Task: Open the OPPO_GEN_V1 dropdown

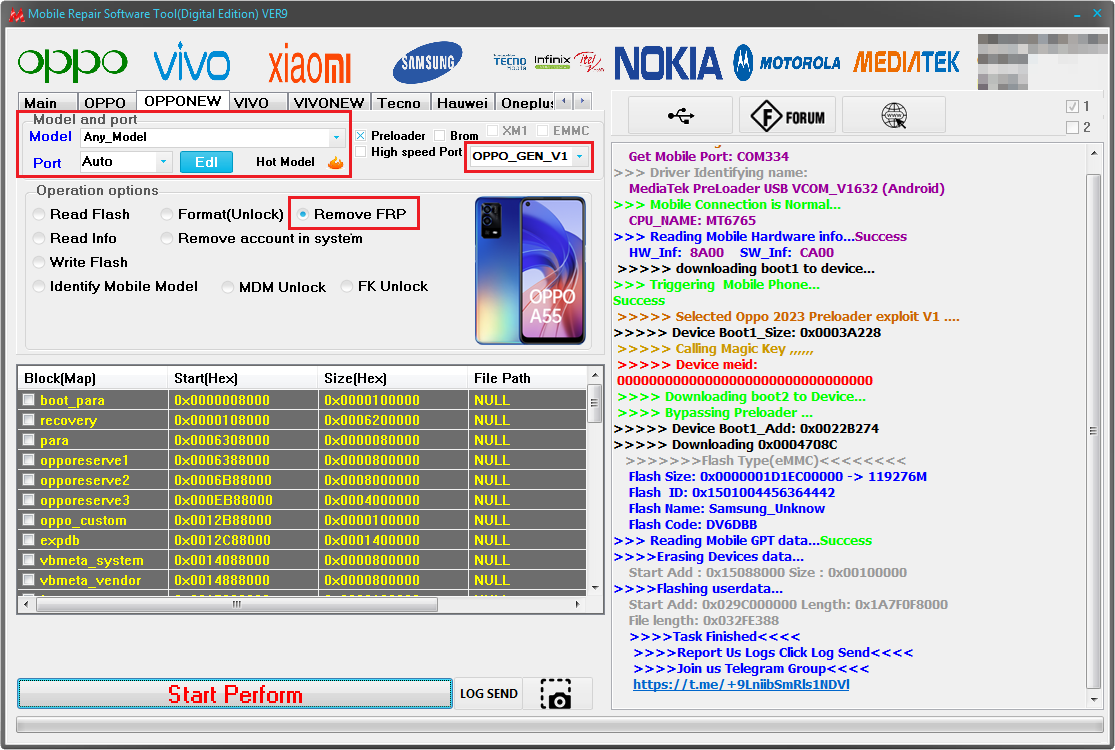Action: click(x=580, y=156)
